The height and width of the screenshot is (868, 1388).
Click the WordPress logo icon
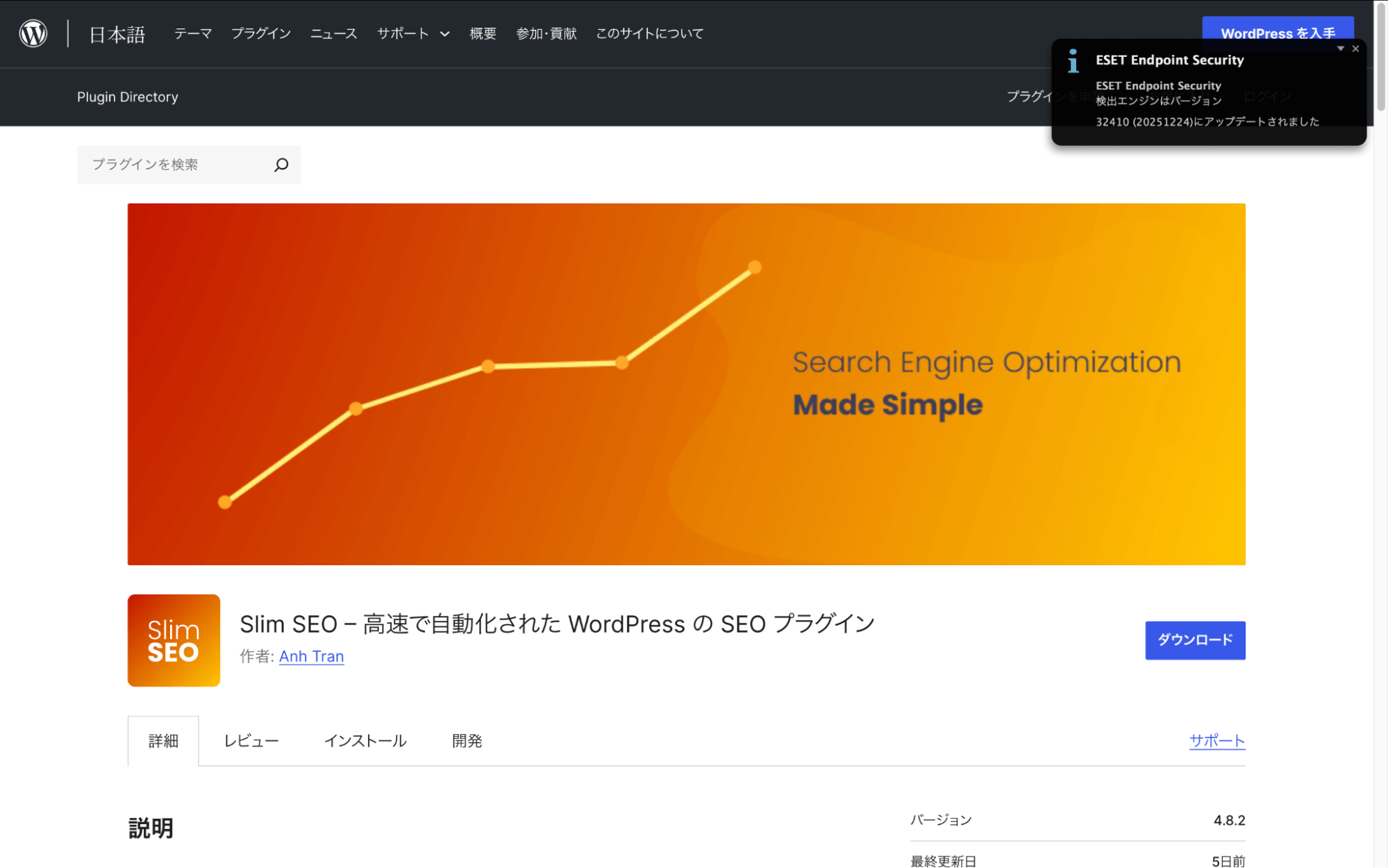[33, 33]
